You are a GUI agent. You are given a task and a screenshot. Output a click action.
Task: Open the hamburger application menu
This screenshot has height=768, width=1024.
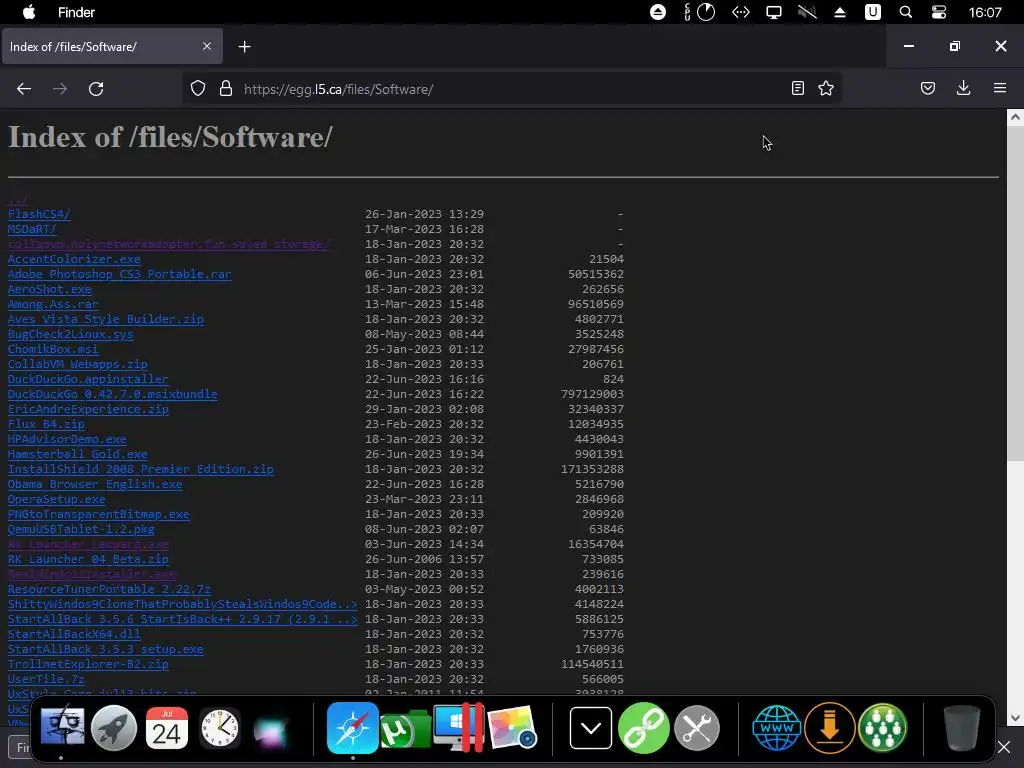tap(1000, 88)
